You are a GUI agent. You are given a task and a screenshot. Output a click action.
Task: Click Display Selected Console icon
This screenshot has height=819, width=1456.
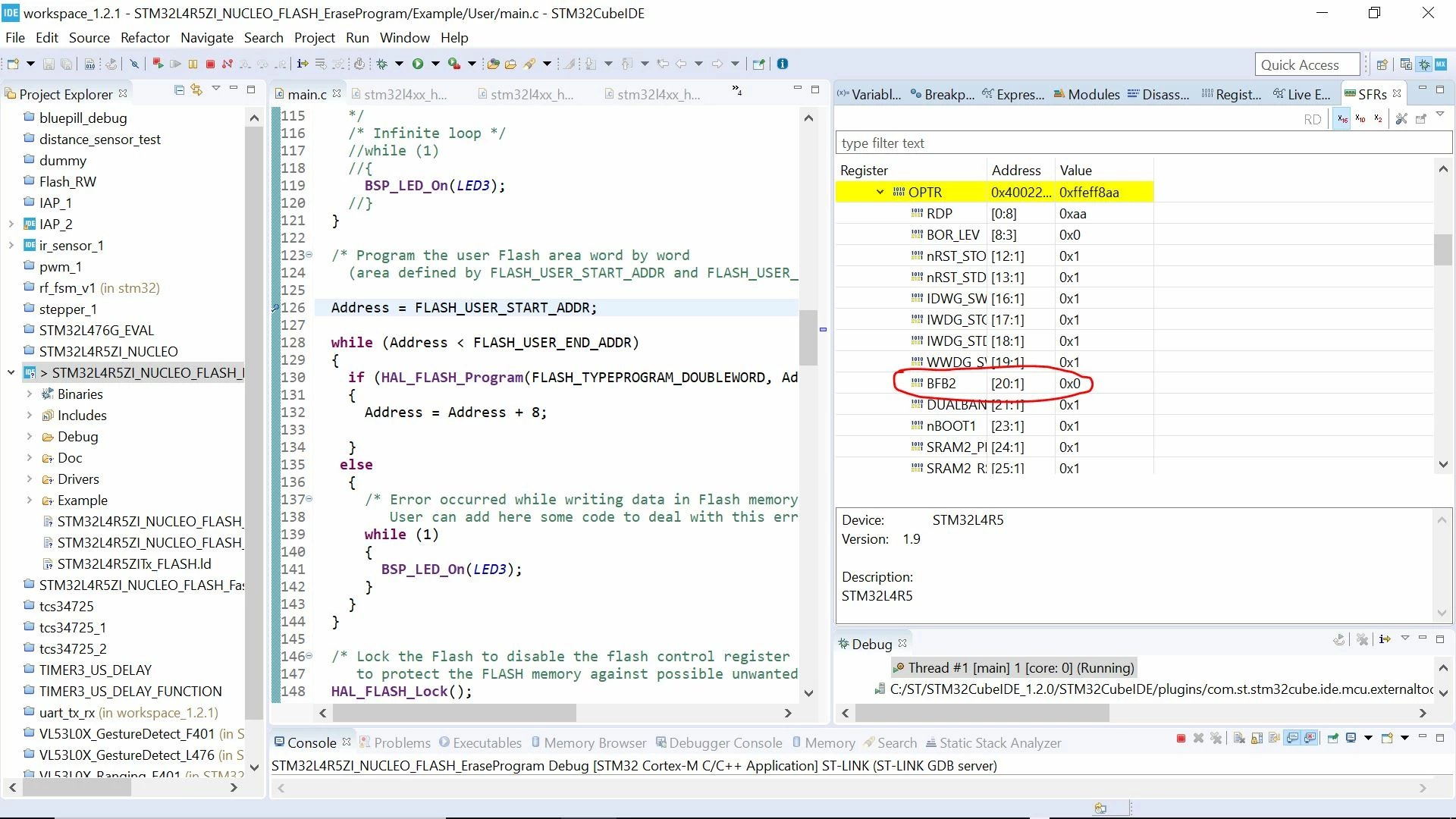coord(1351,739)
